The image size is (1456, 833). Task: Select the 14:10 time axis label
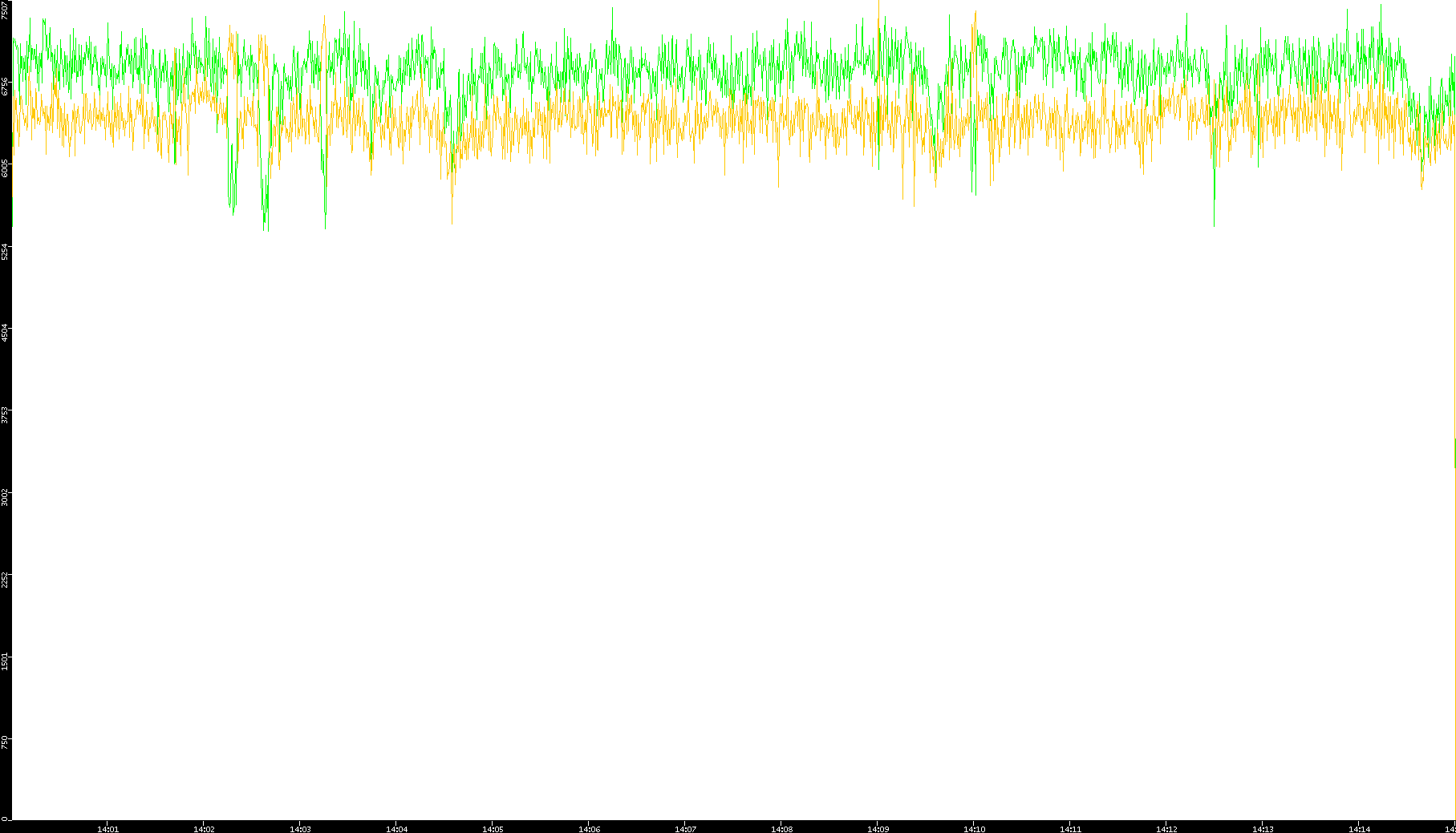pyautogui.click(x=974, y=829)
